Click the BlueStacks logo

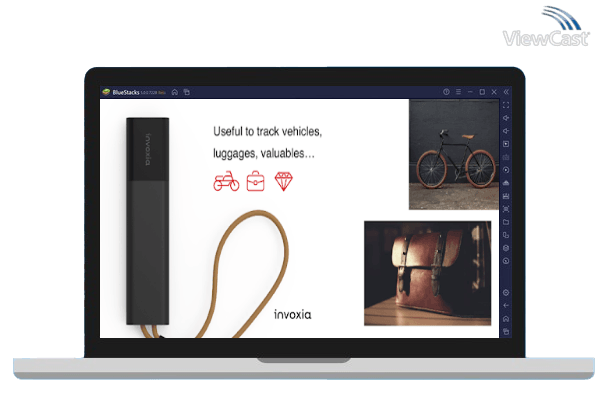[x=106, y=92]
